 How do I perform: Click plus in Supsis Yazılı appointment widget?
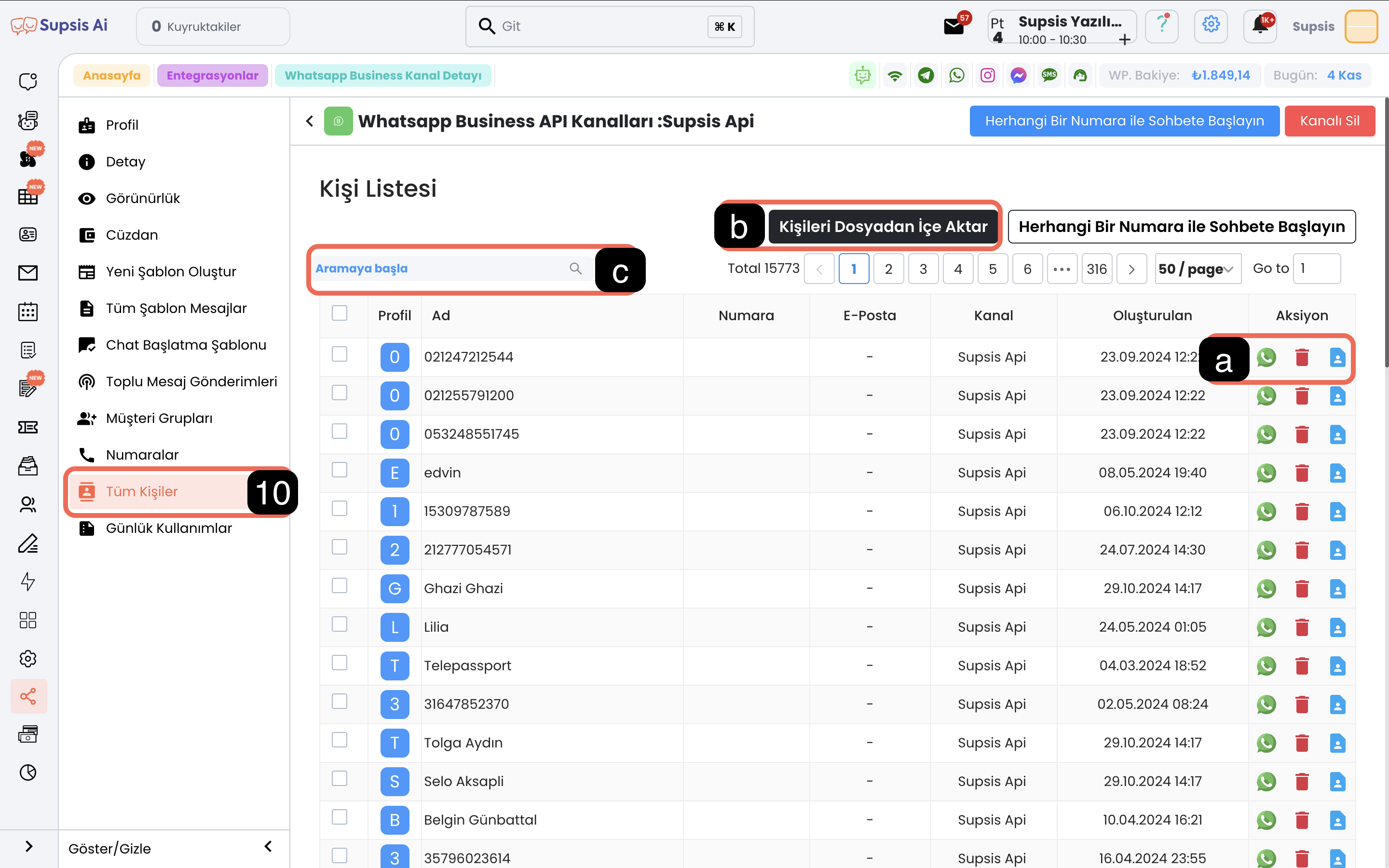pyautogui.click(x=1124, y=39)
